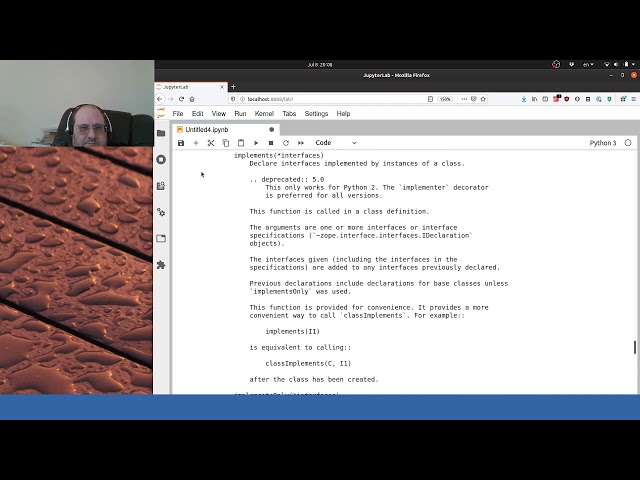Paste cells from clipboard icon
This screenshot has height=480, width=640.
pyautogui.click(x=241, y=143)
